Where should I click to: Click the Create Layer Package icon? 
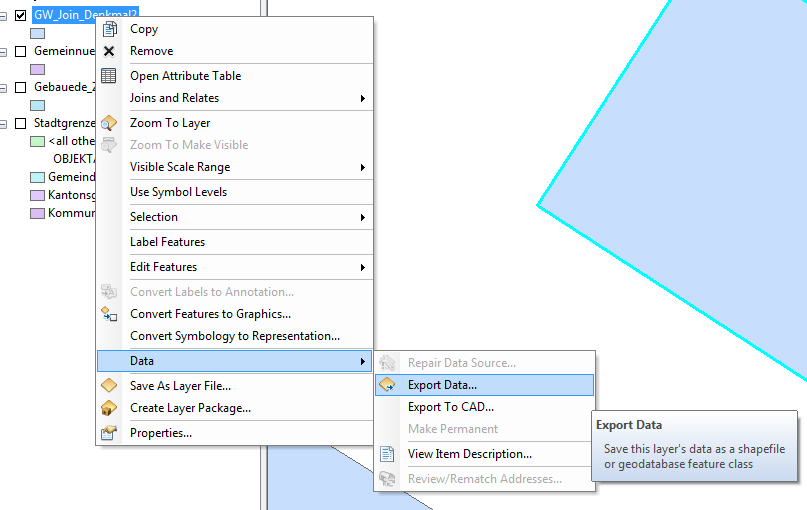tap(110, 408)
